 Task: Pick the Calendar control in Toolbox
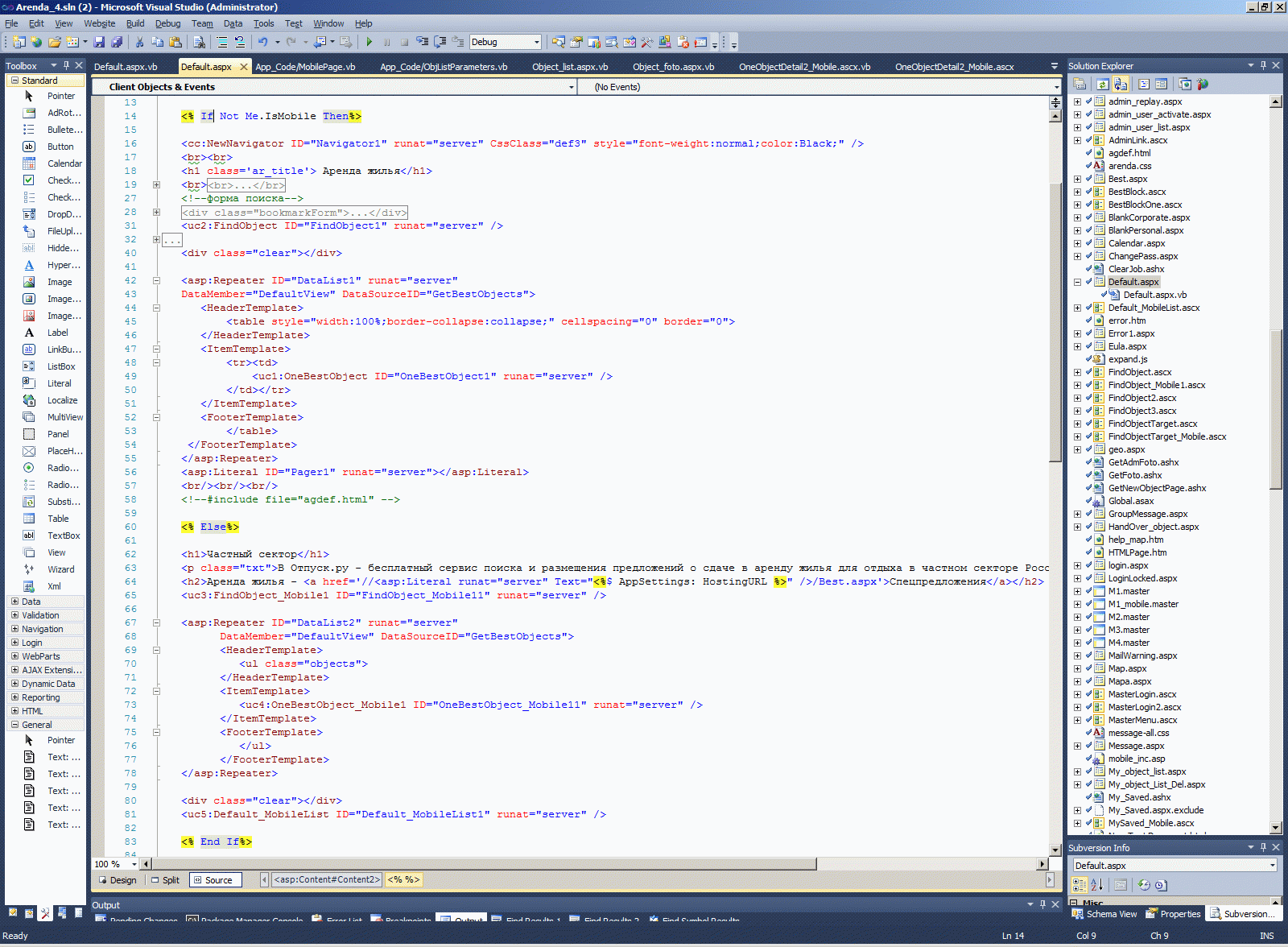(64, 163)
